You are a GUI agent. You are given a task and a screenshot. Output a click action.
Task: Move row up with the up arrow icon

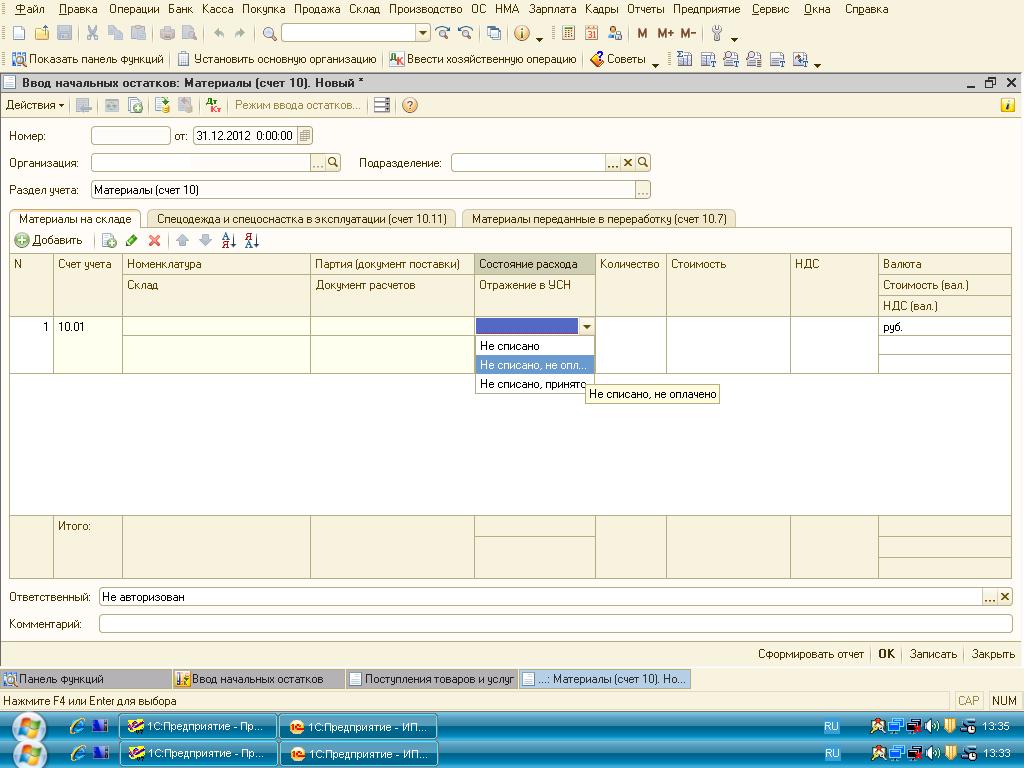[x=182, y=241]
